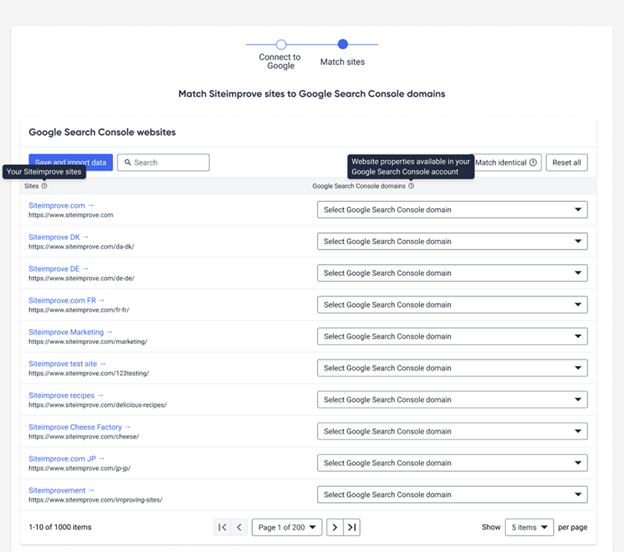The image size is (624, 552).
Task: Open the Siteimprove Marketing site link
Action: click(70, 332)
